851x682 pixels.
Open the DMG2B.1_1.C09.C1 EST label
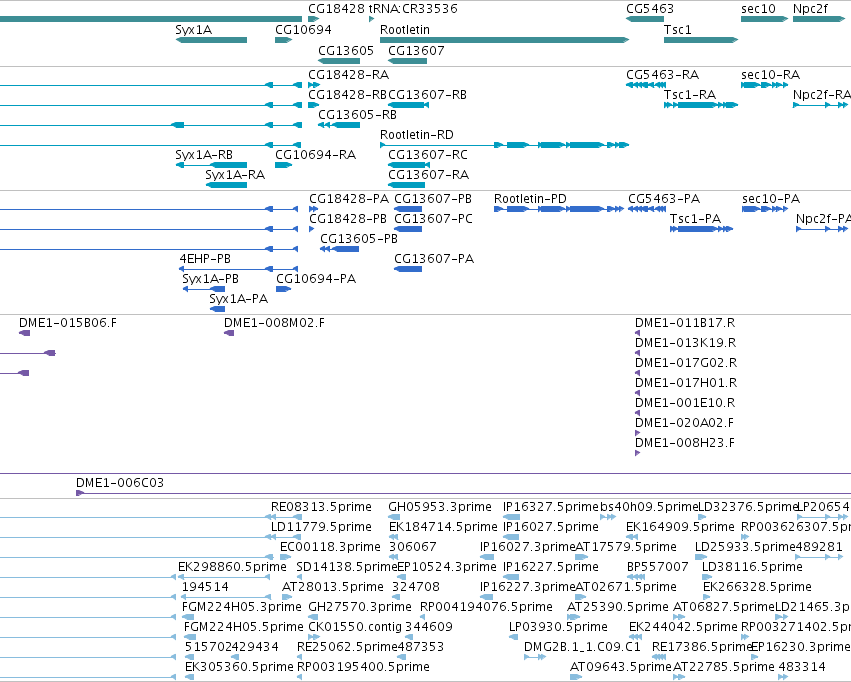coord(582,647)
